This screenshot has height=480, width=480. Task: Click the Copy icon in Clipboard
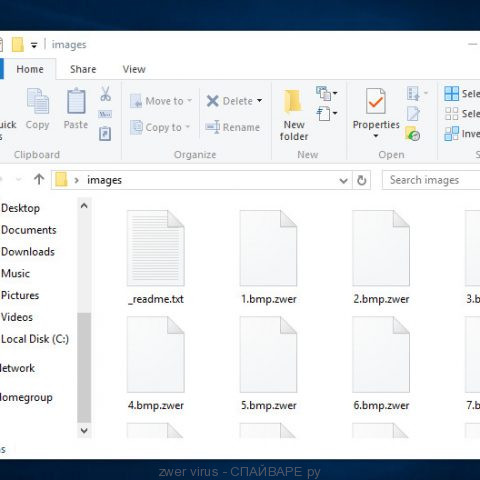pos(38,101)
